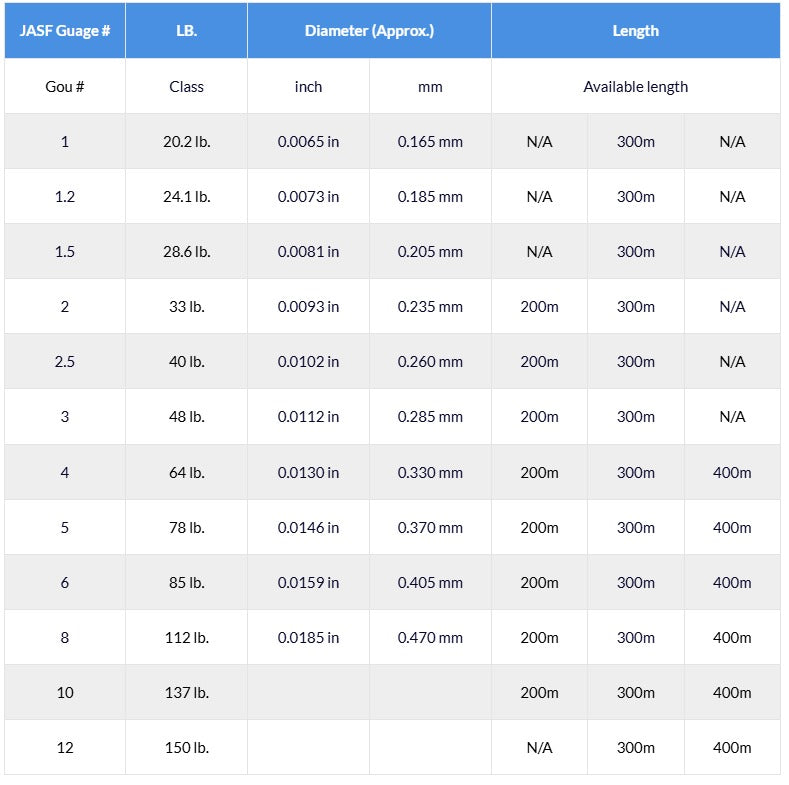Click the 0.0159 in diameter cell
This screenshot has width=789, height=785.
[x=308, y=582]
